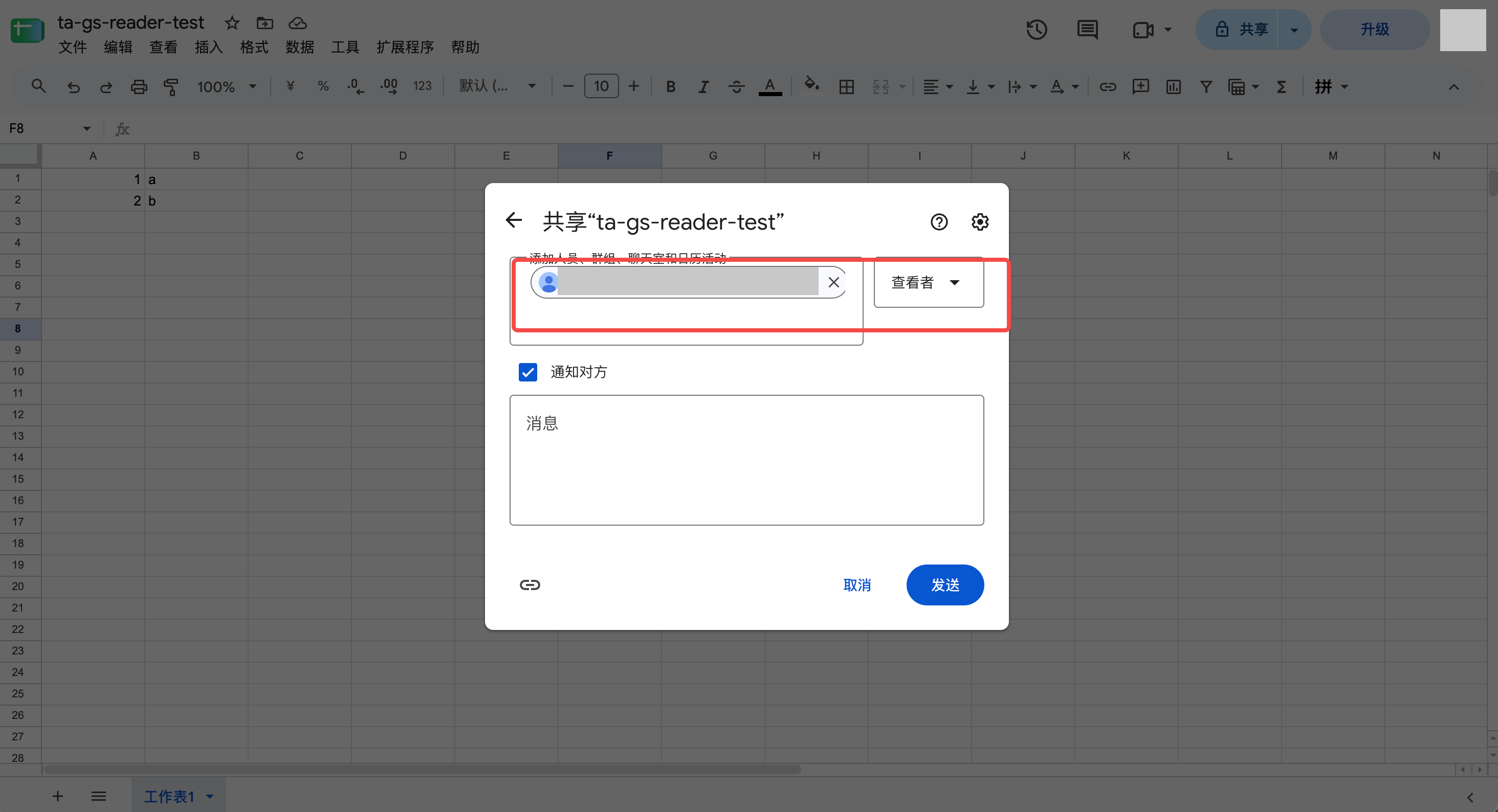Click 取消 to cancel sharing
The height and width of the screenshot is (812, 1498).
tap(856, 585)
